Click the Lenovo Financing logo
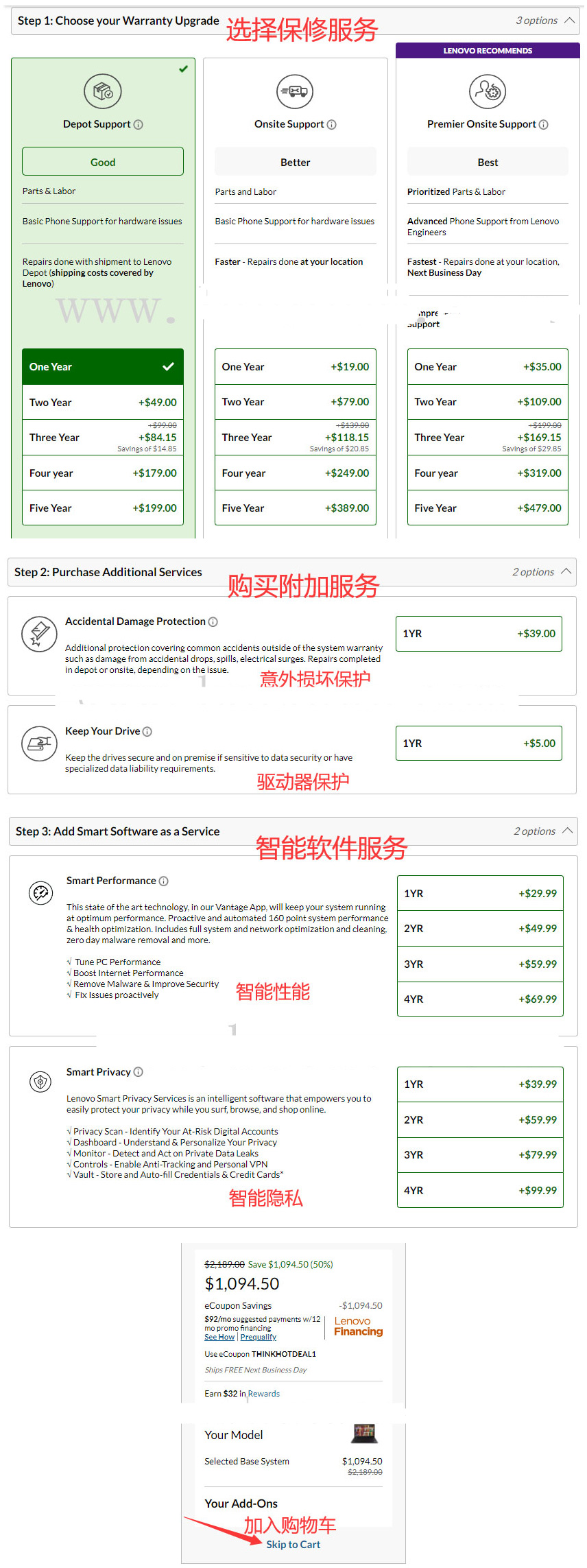 coord(359,1326)
